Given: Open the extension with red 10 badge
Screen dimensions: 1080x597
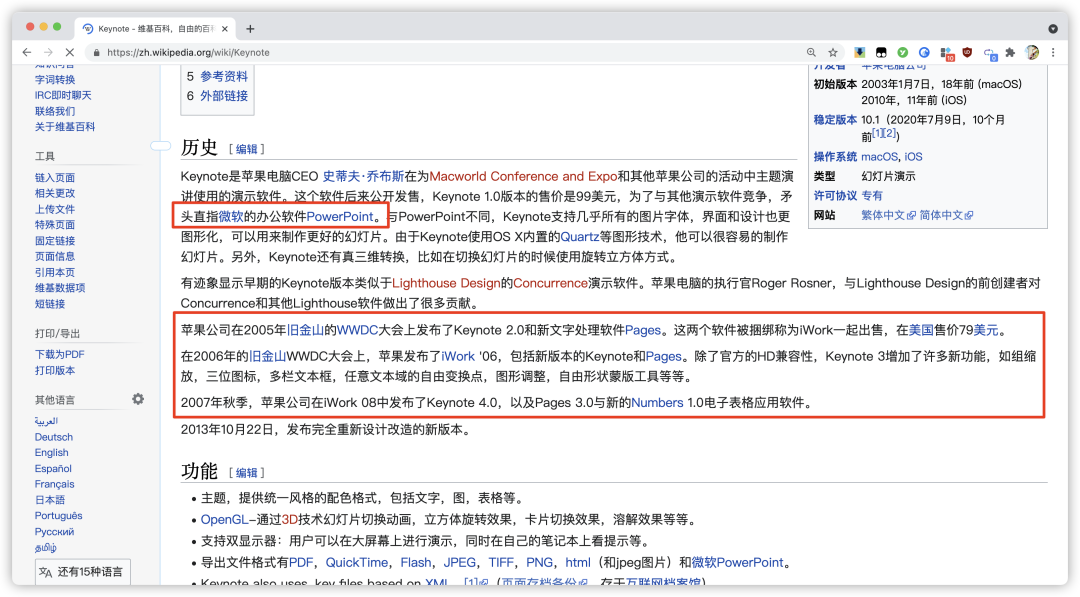Looking at the screenshot, I should 947,54.
